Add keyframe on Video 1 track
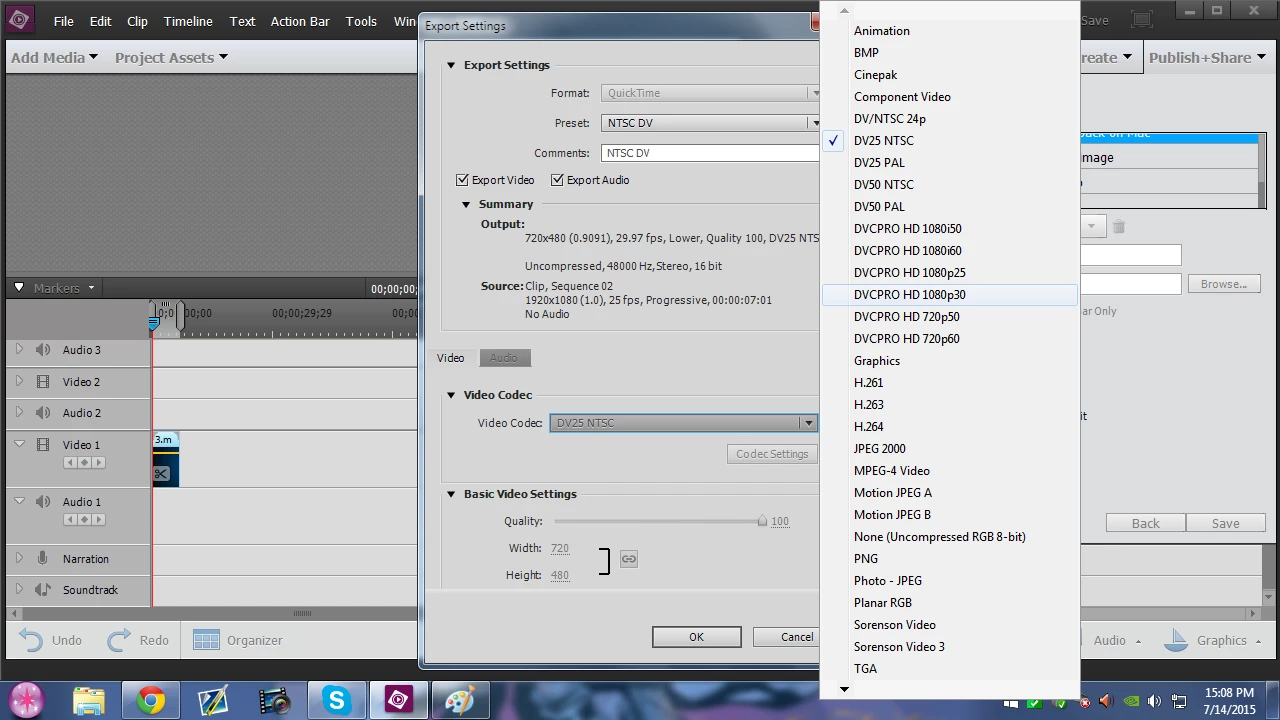Viewport: 1280px width, 720px height. tap(85, 463)
